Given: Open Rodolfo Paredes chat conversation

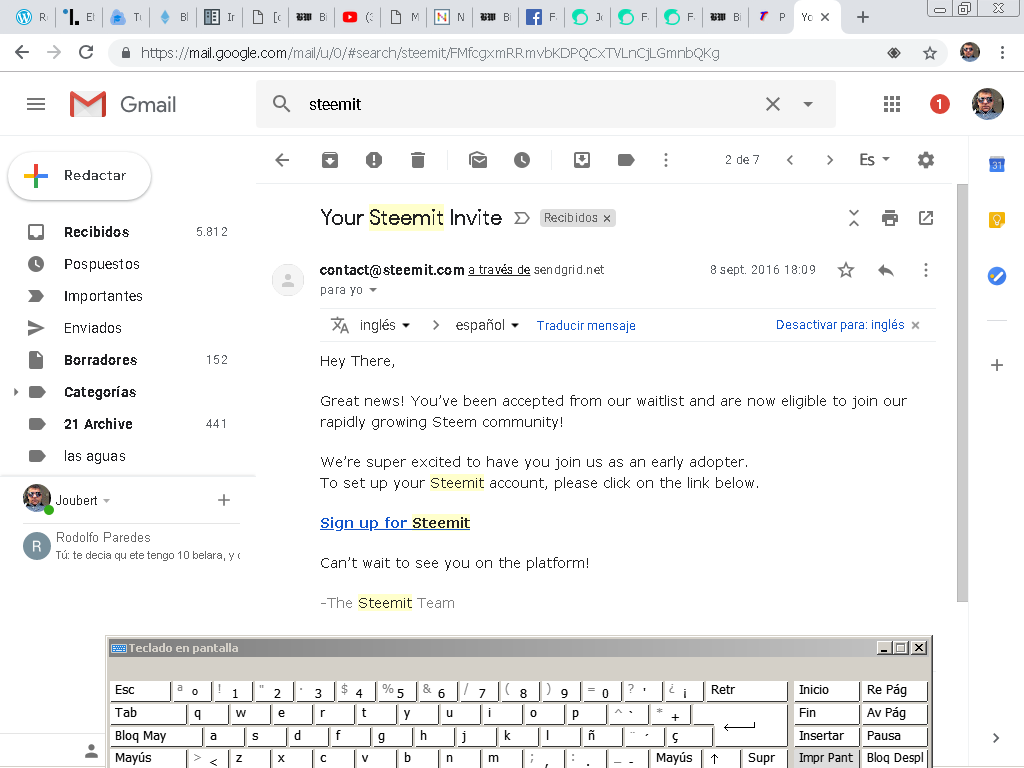Looking at the screenshot, I should click(x=131, y=546).
